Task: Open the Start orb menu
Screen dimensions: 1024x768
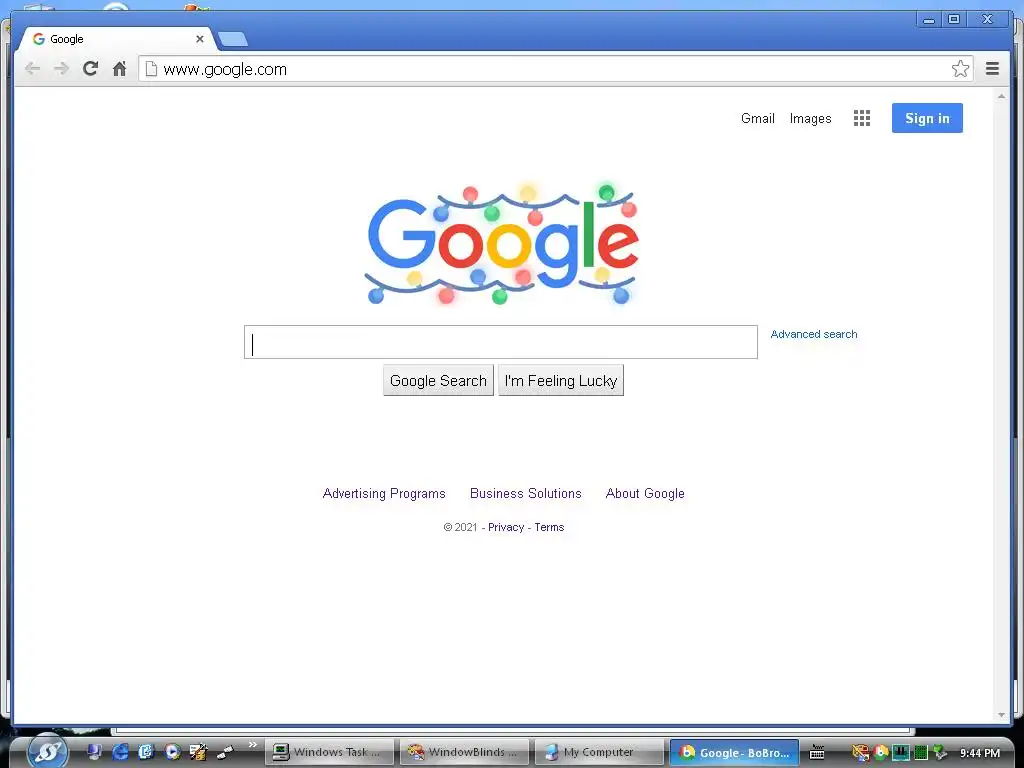Action: coord(48,752)
